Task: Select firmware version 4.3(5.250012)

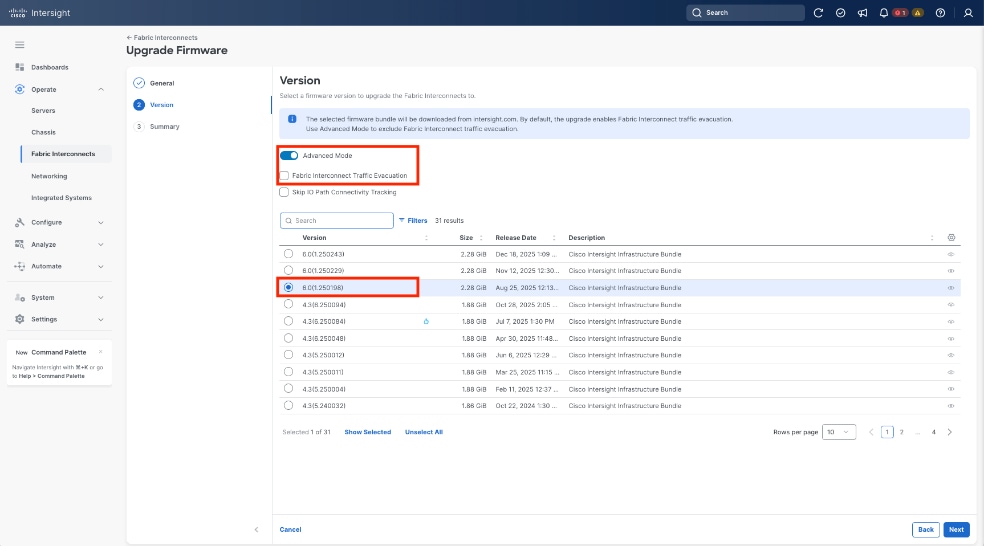Action: (288, 355)
